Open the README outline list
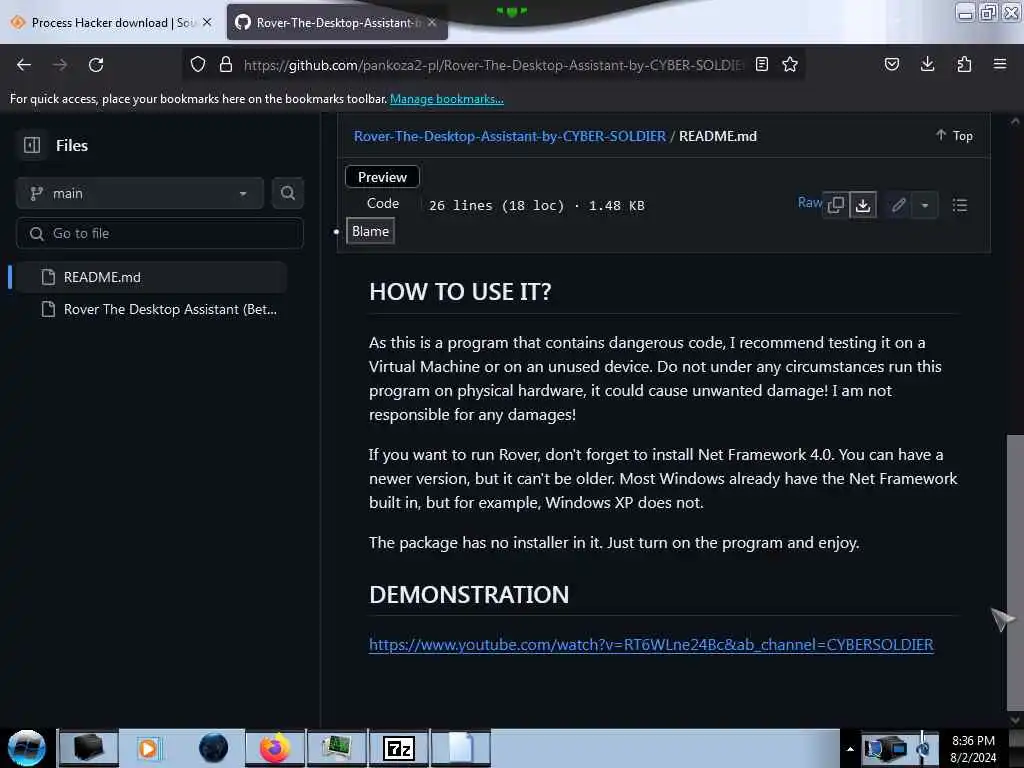This screenshot has height=768, width=1024. pyautogui.click(x=959, y=206)
